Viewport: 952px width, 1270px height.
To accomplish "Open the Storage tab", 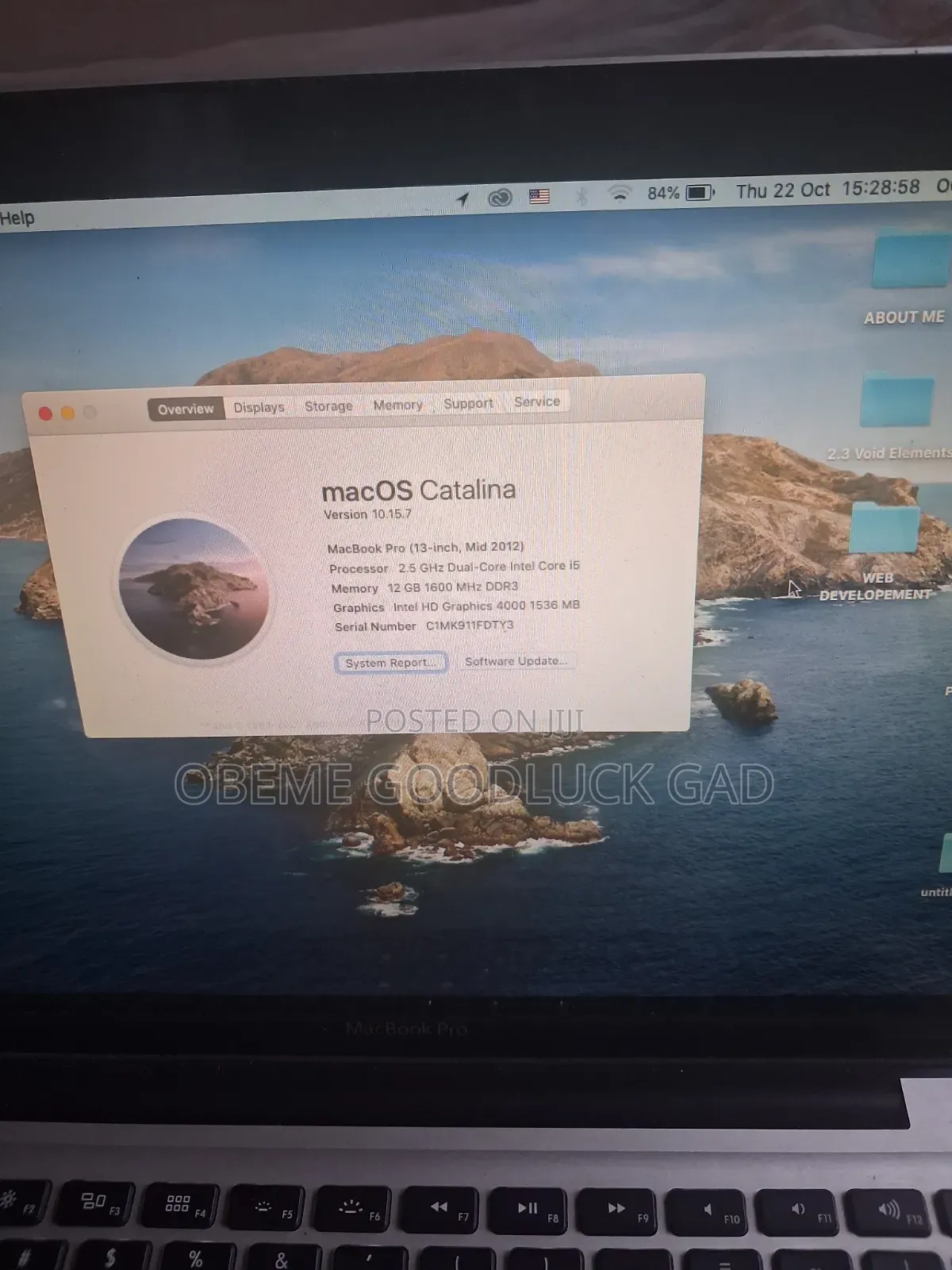I will click(328, 406).
